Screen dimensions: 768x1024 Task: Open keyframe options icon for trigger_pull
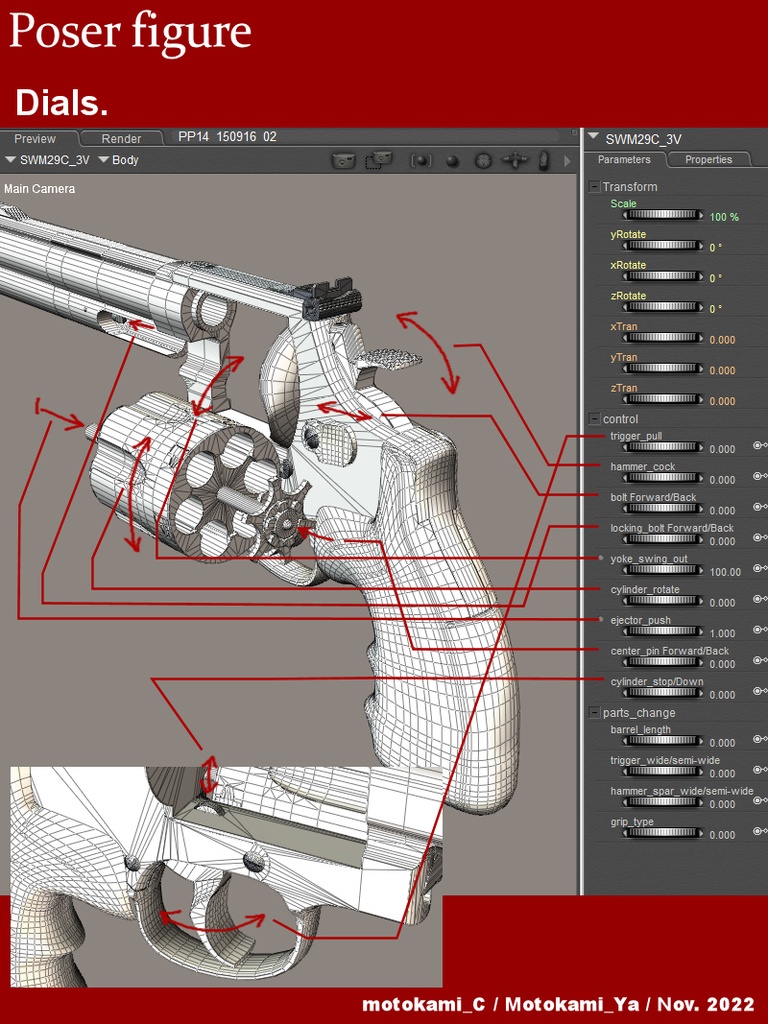pos(760,445)
